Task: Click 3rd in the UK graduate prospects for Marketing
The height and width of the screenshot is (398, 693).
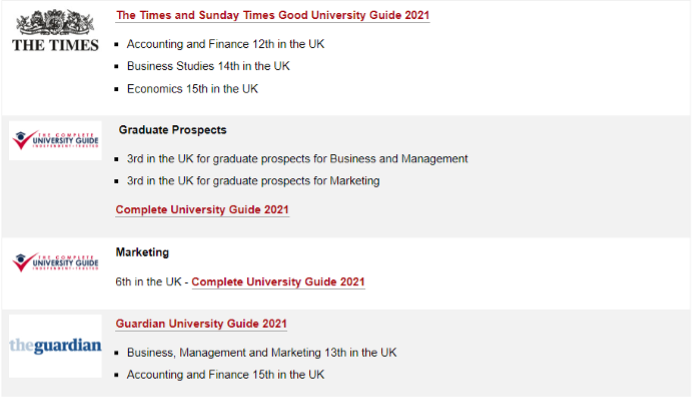Action: pos(253,181)
